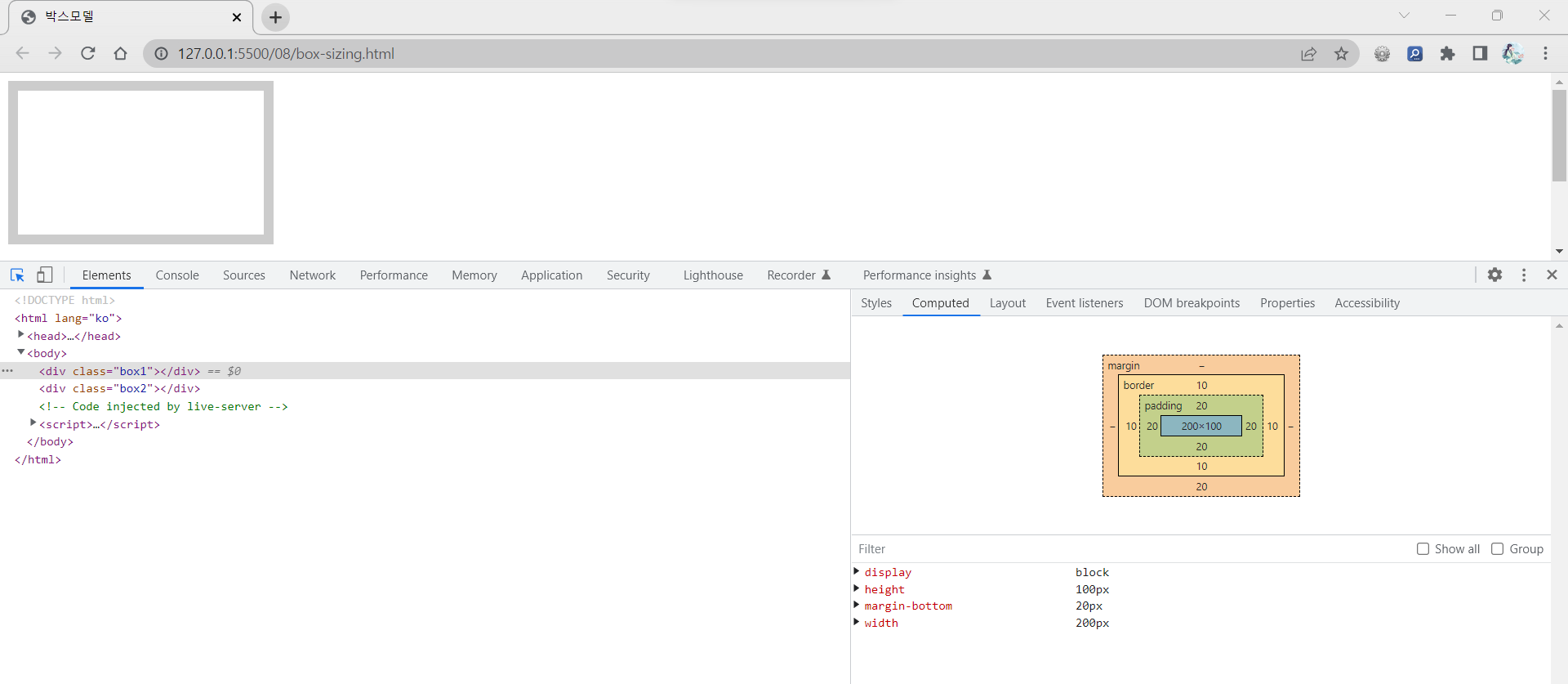The height and width of the screenshot is (684, 1568).
Task: Click the page vertical scrollbar thumb
Action: point(1559,135)
